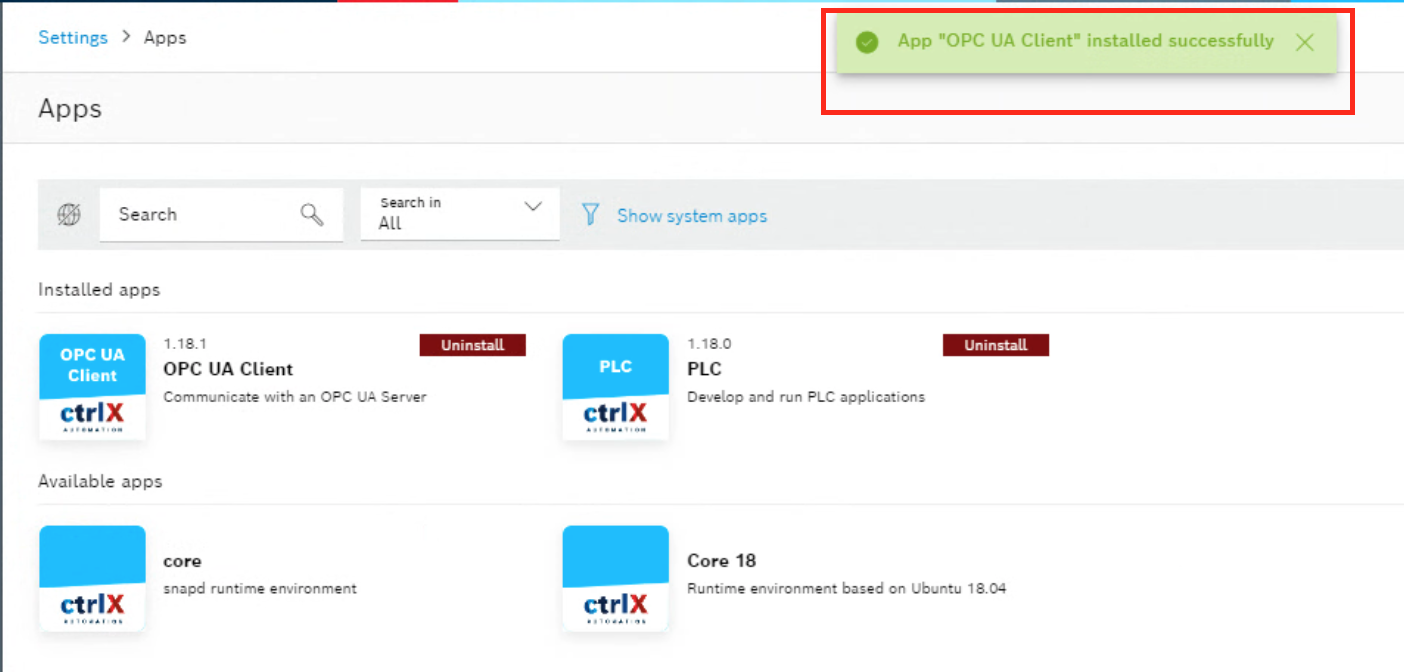Open the PLC app icon
1404x672 pixels.
click(x=615, y=387)
